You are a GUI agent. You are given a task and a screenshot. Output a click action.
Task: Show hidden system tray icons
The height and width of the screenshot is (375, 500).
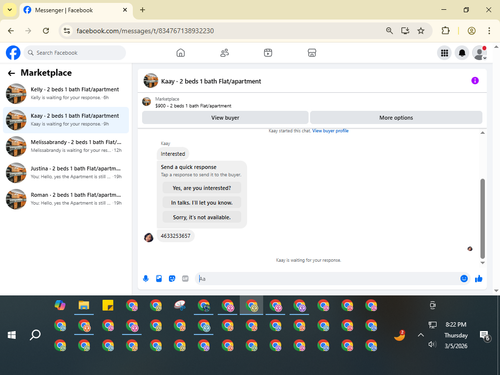pos(421,335)
